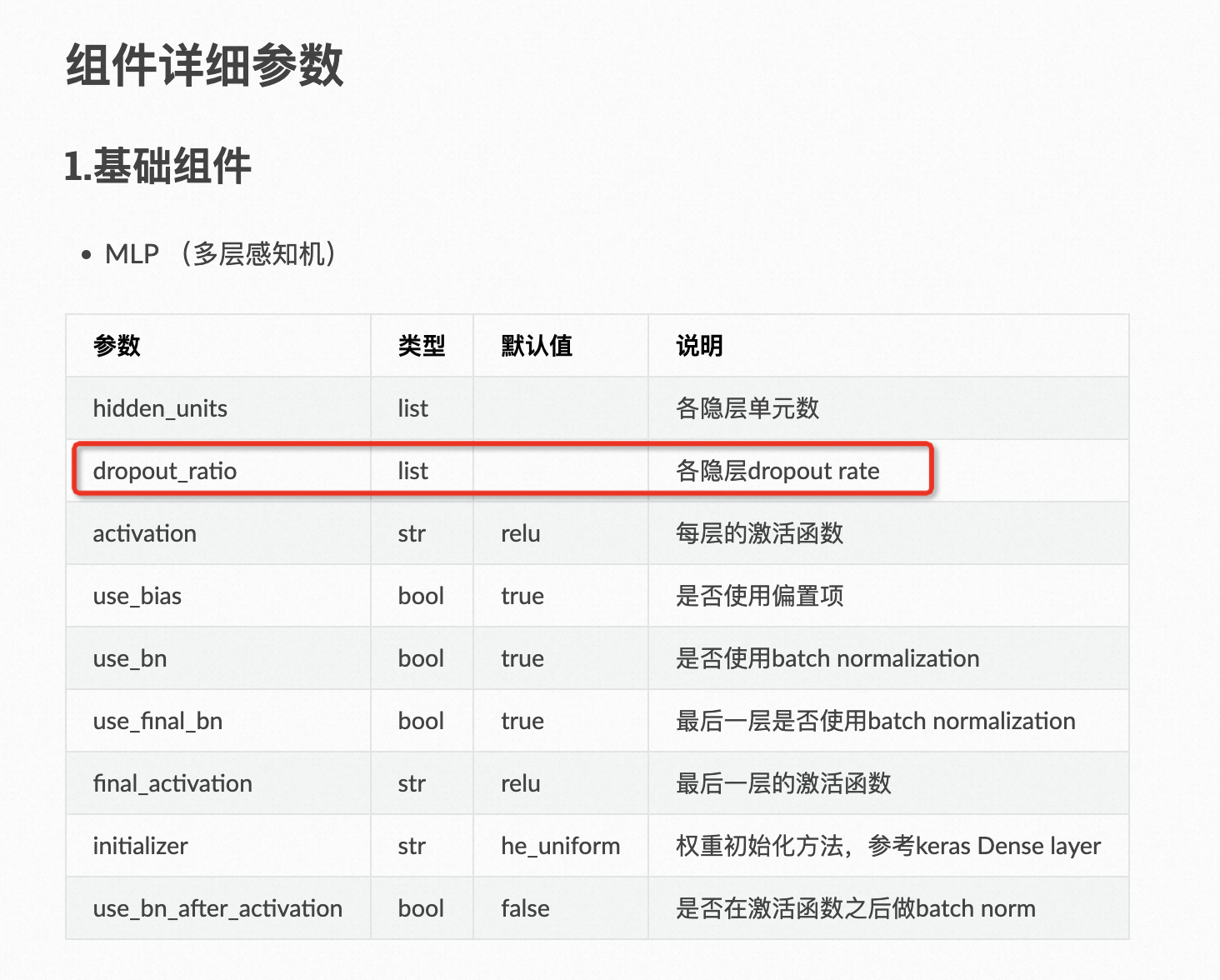This screenshot has width=1220, height=980.
Task: Click the 默认值 column header
Action: [537, 346]
